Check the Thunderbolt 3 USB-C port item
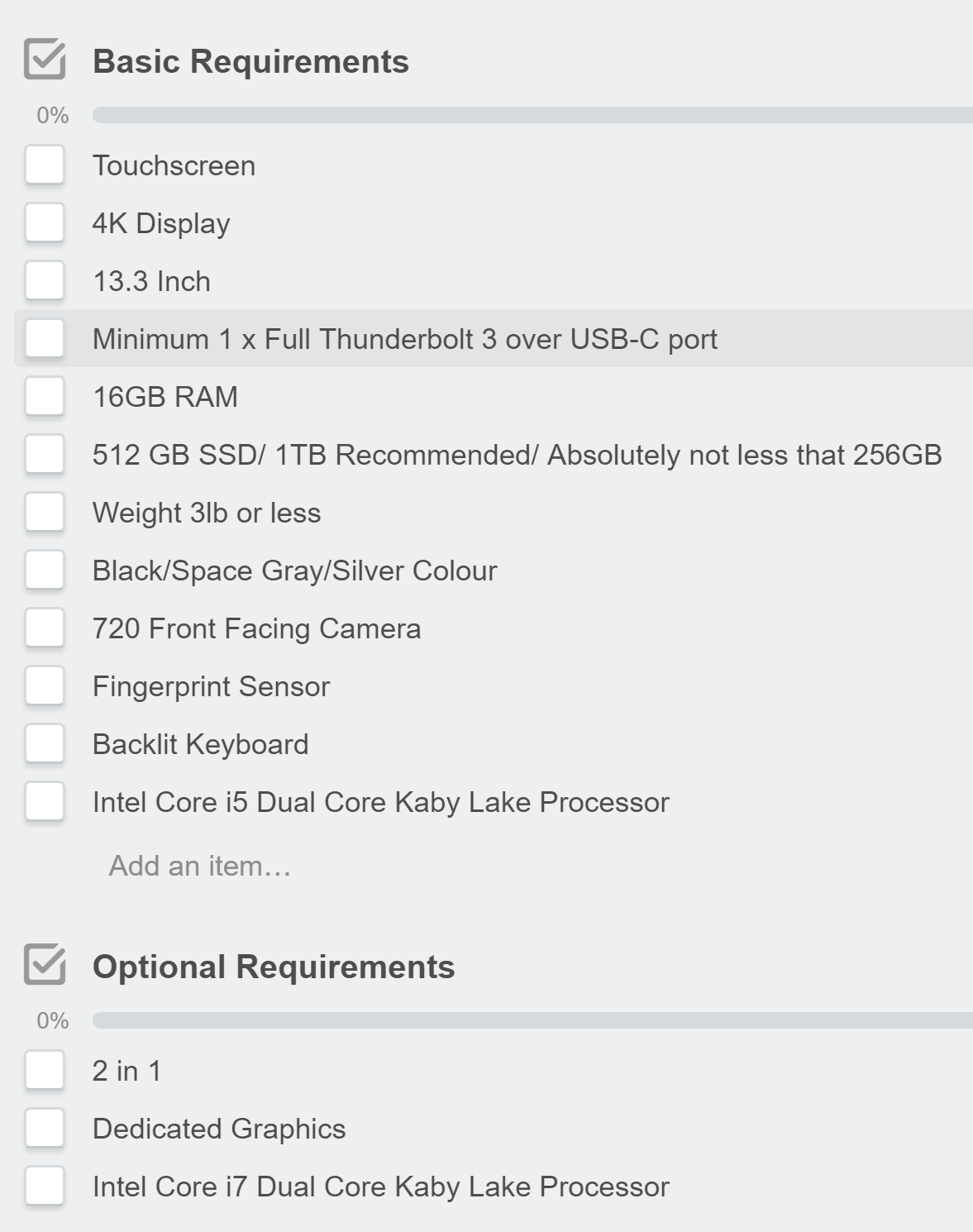The height and width of the screenshot is (1232, 973). 45,338
